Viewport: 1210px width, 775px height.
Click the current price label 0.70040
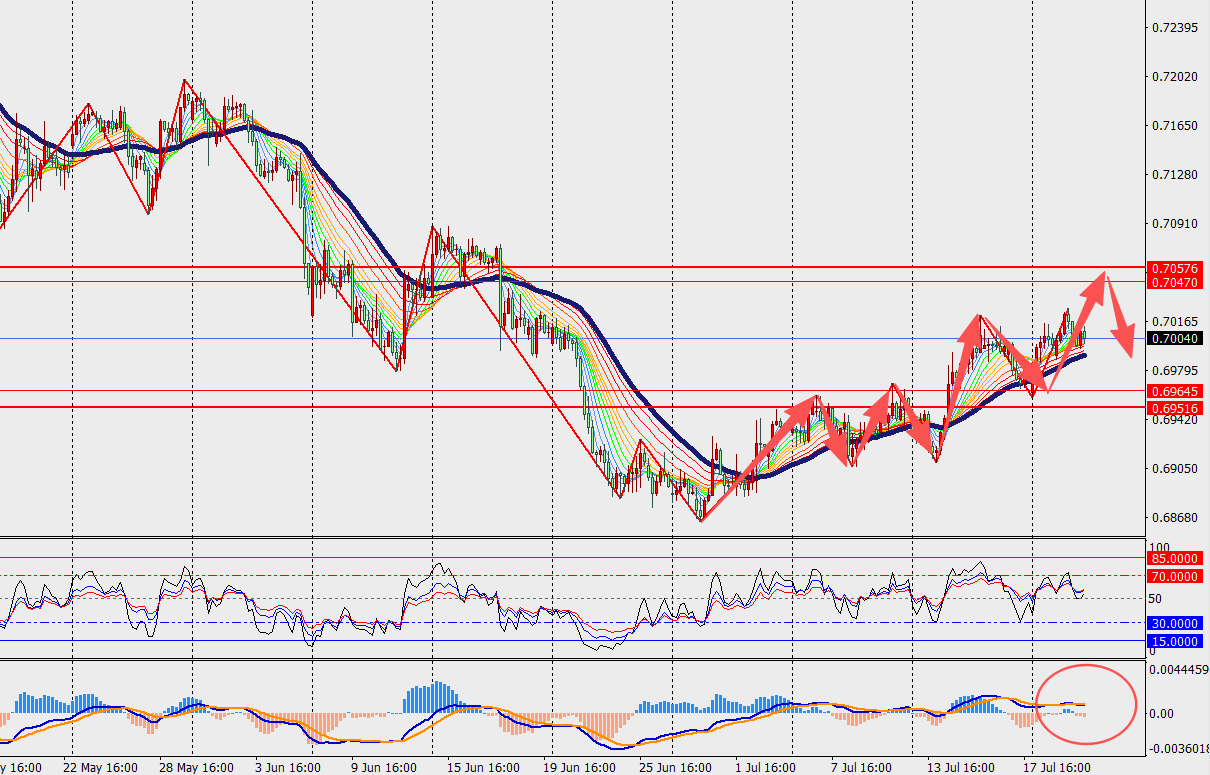click(1175, 339)
